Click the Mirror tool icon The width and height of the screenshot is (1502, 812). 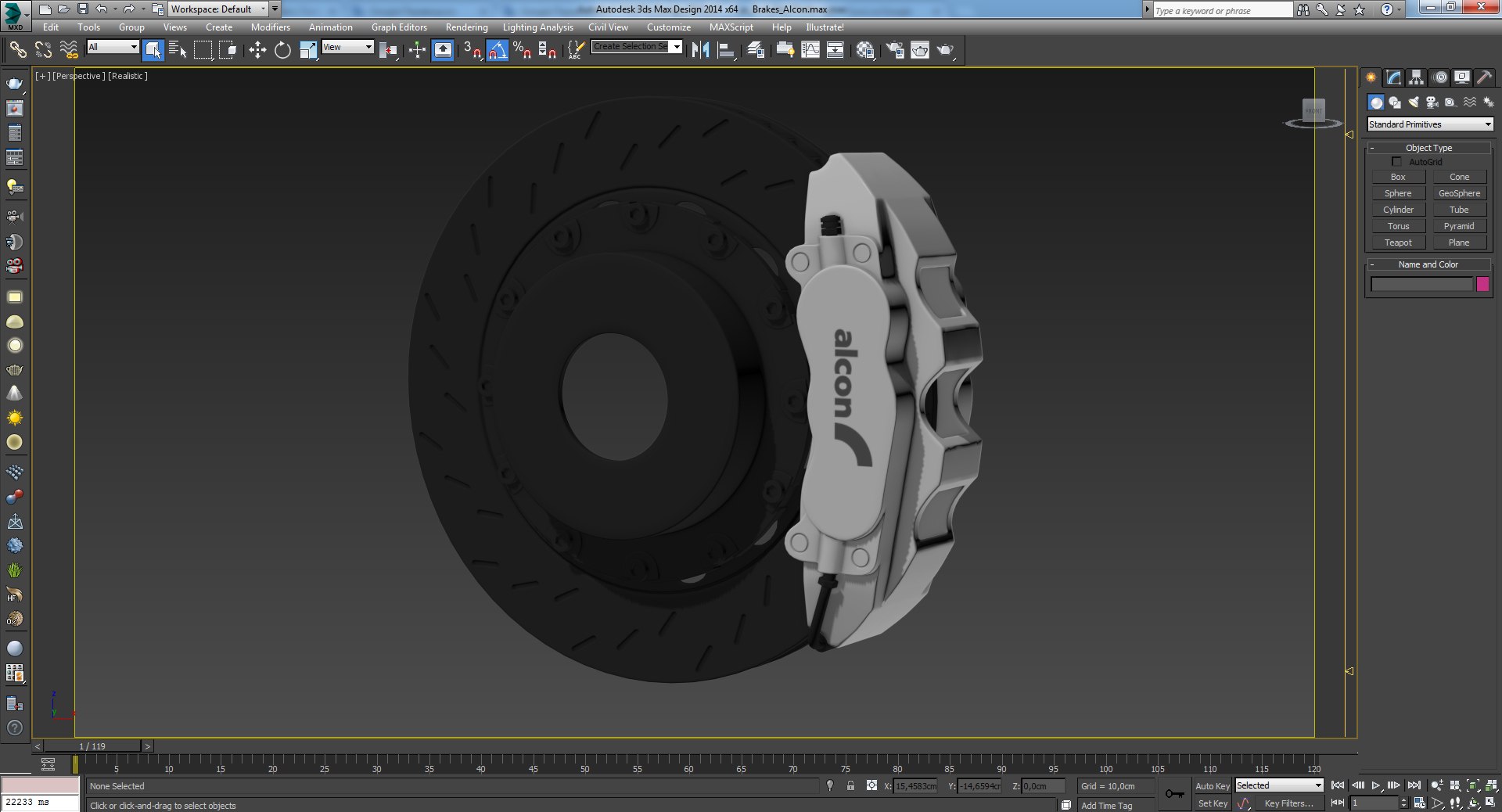coord(700,50)
